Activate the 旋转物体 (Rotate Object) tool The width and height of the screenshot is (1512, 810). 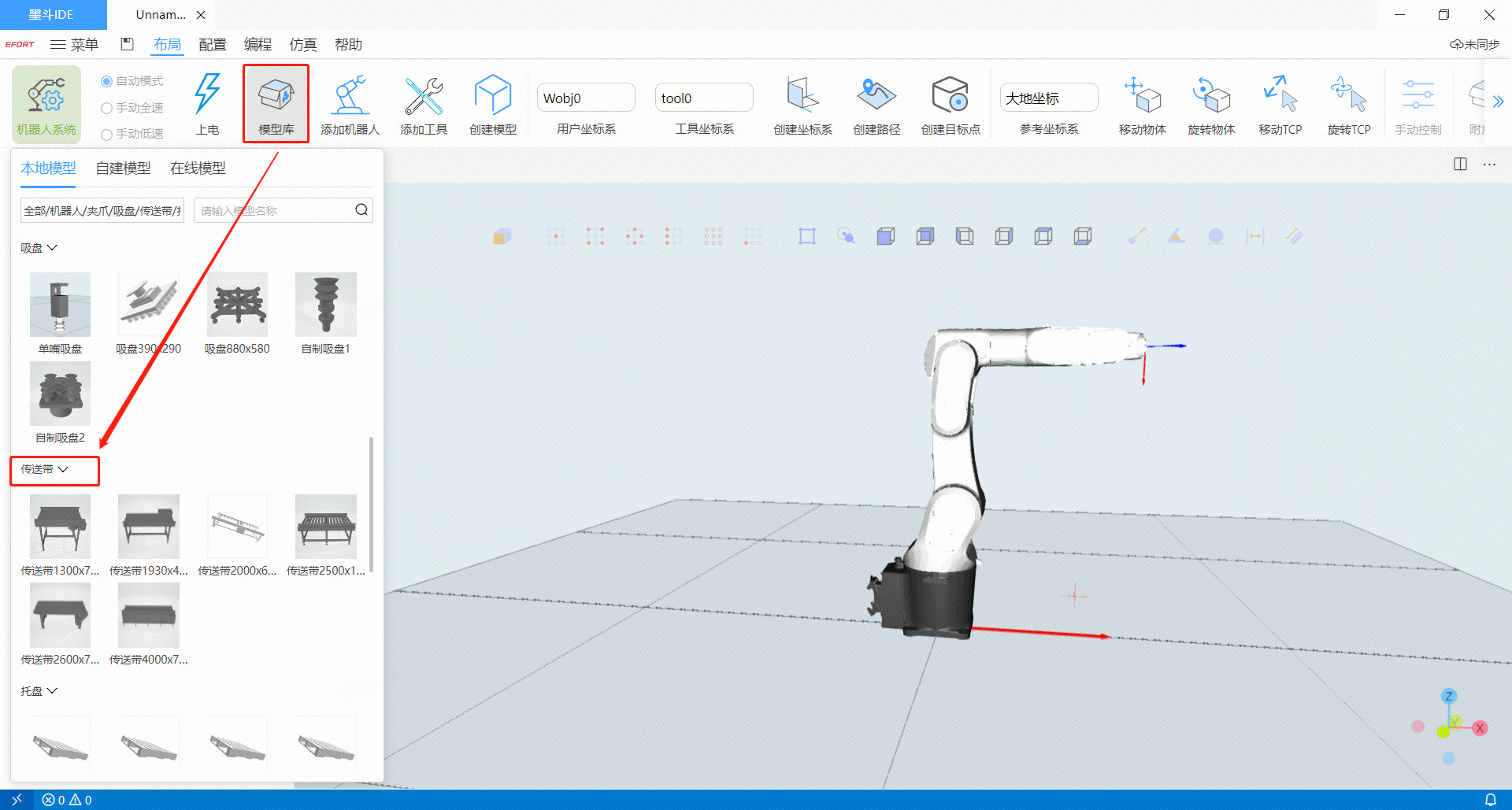pos(1211,97)
